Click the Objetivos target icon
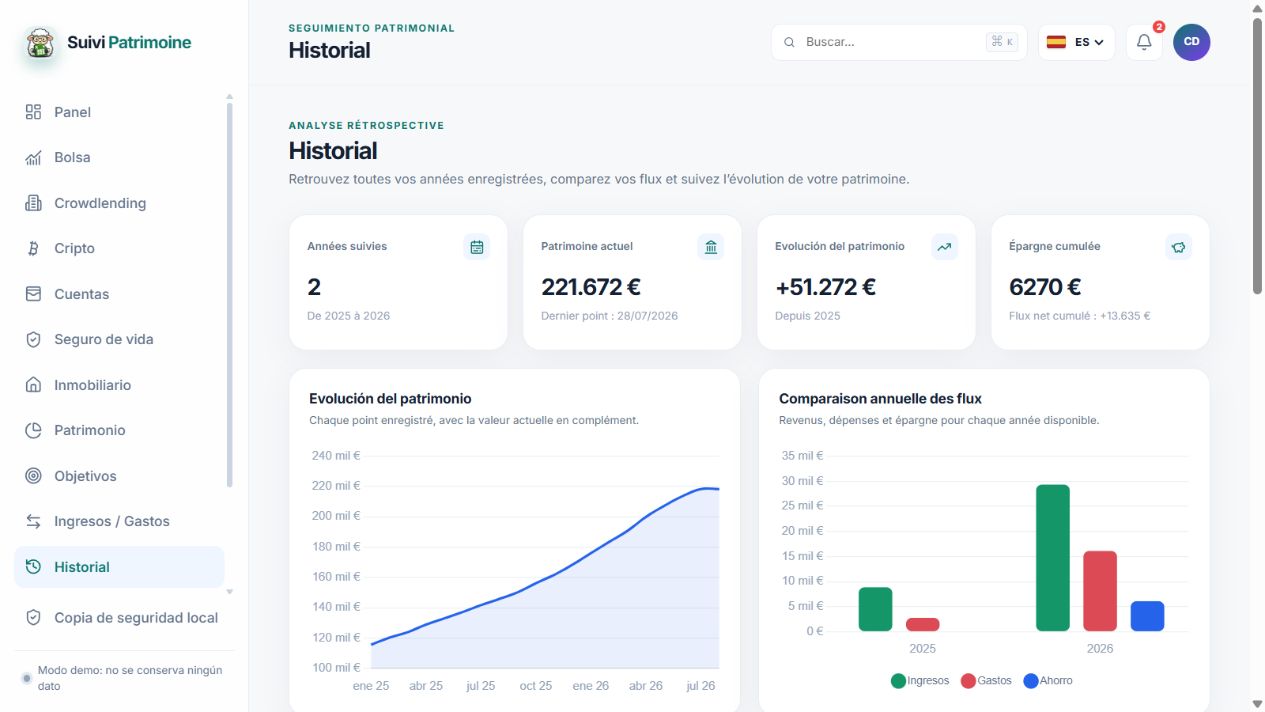The image size is (1265, 712). pyautogui.click(x=33, y=476)
